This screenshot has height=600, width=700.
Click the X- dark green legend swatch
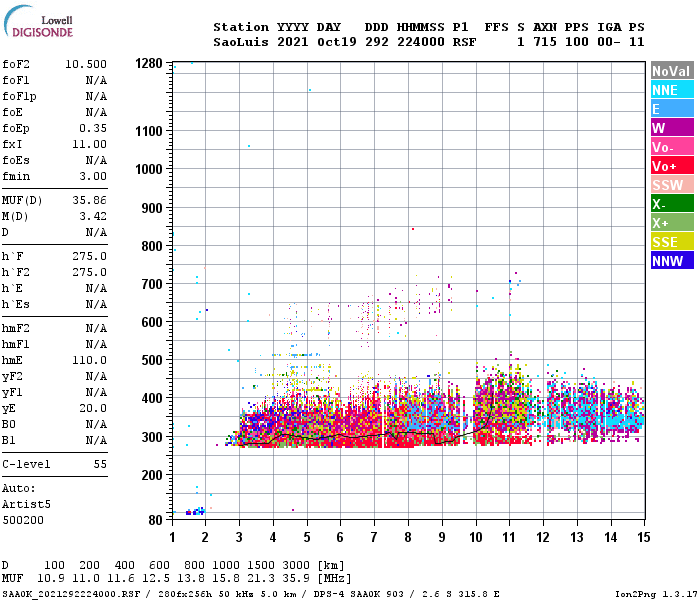(672, 204)
